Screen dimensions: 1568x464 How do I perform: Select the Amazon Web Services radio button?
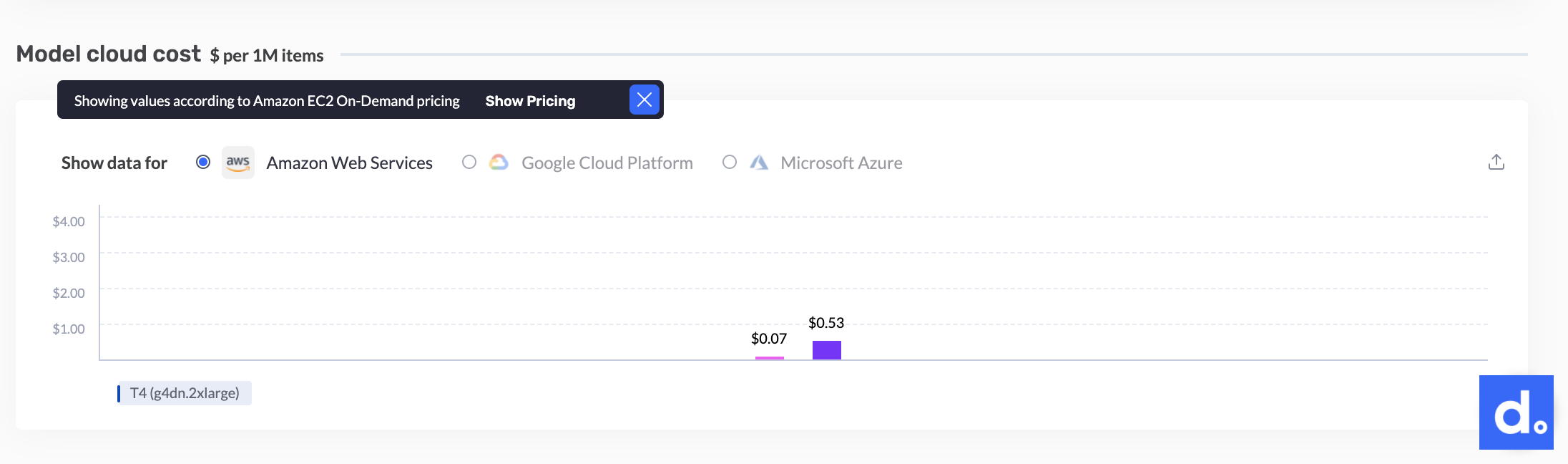pyautogui.click(x=203, y=163)
